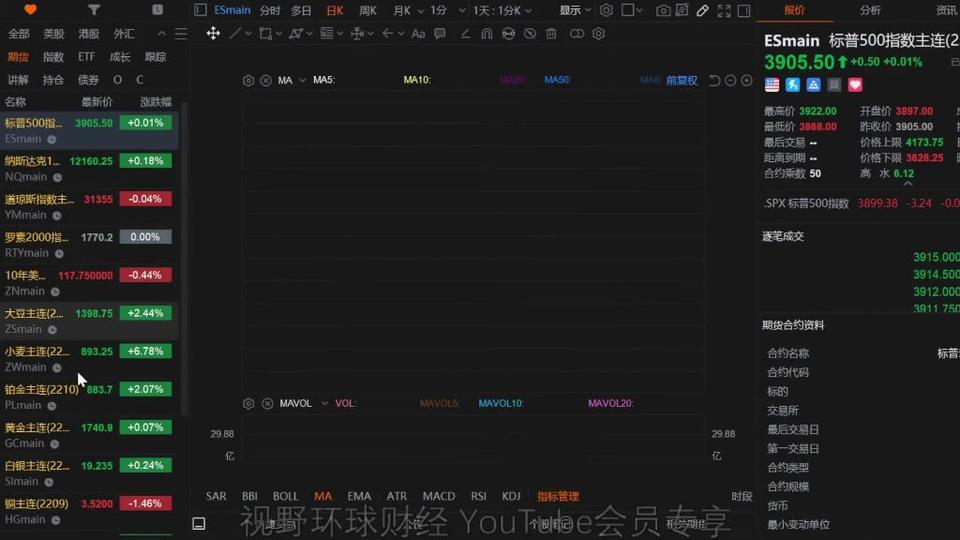Open the favorites heart icon at top left
The height and width of the screenshot is (540, 960).
pyautogui.click(x=30, y=10)
